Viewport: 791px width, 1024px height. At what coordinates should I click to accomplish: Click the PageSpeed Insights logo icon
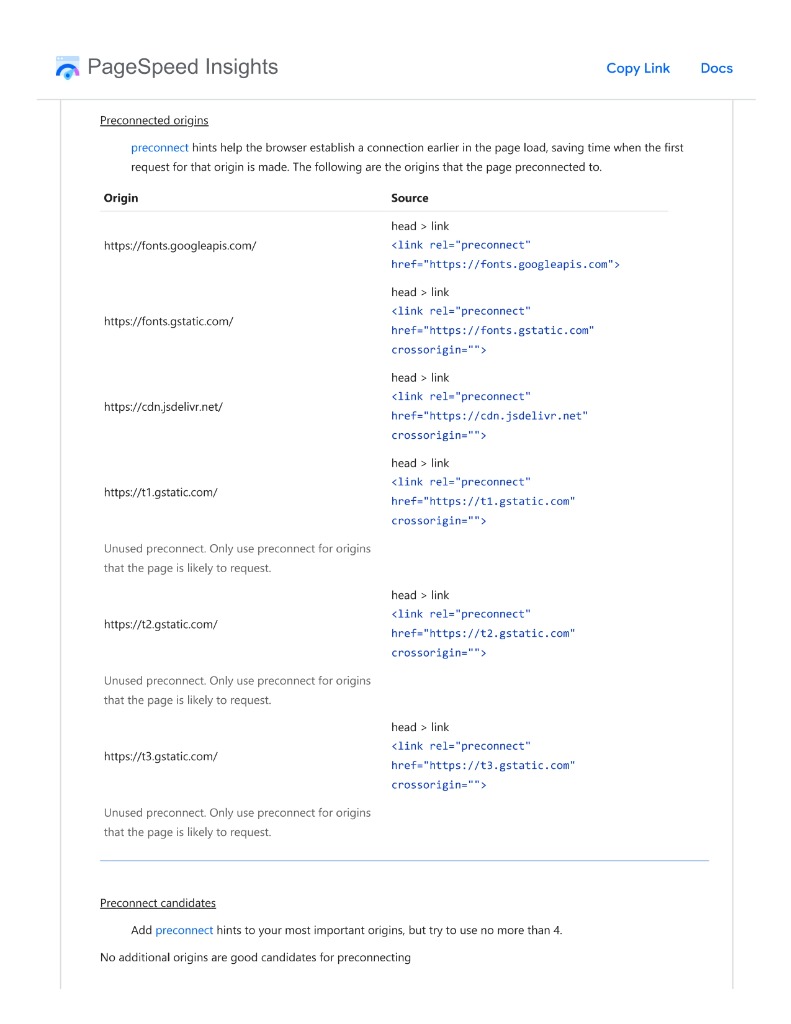(67, 68)
